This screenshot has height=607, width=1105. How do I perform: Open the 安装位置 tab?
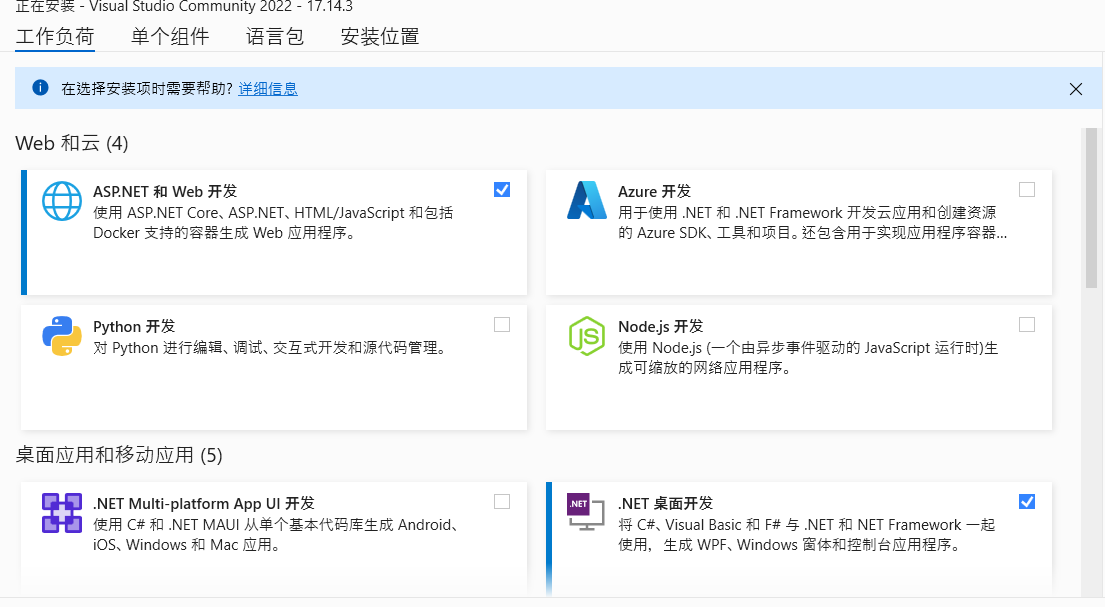380,36
